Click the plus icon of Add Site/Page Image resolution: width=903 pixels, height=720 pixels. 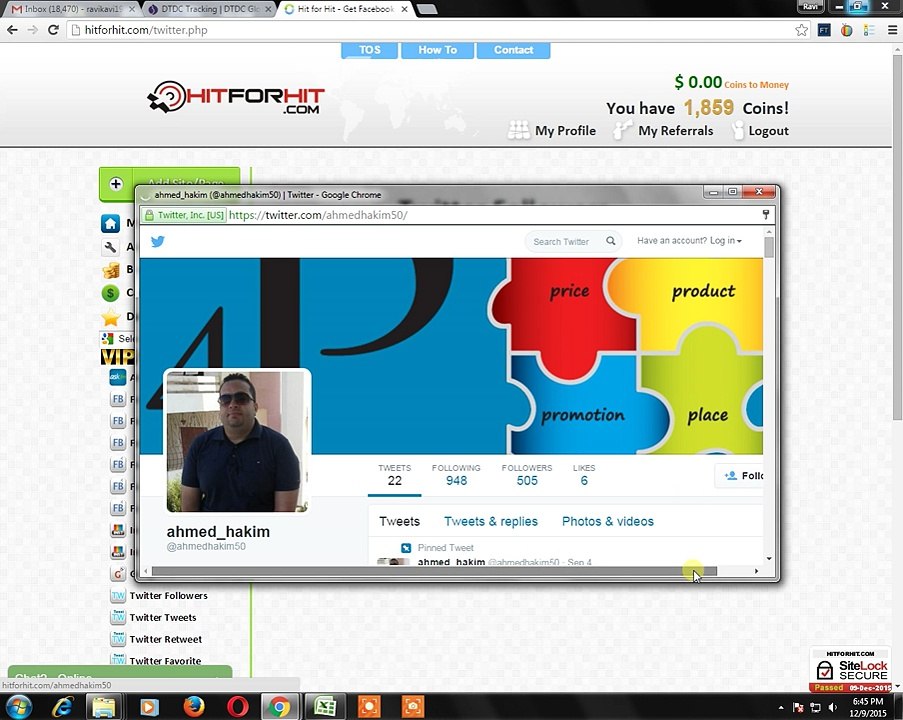(116, 184)
